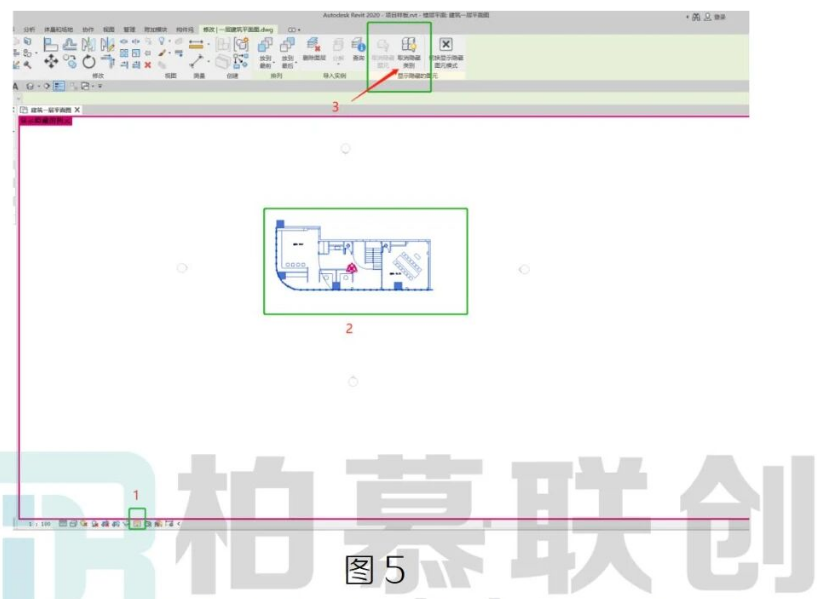Open detail level menu in view control bar

63,524
